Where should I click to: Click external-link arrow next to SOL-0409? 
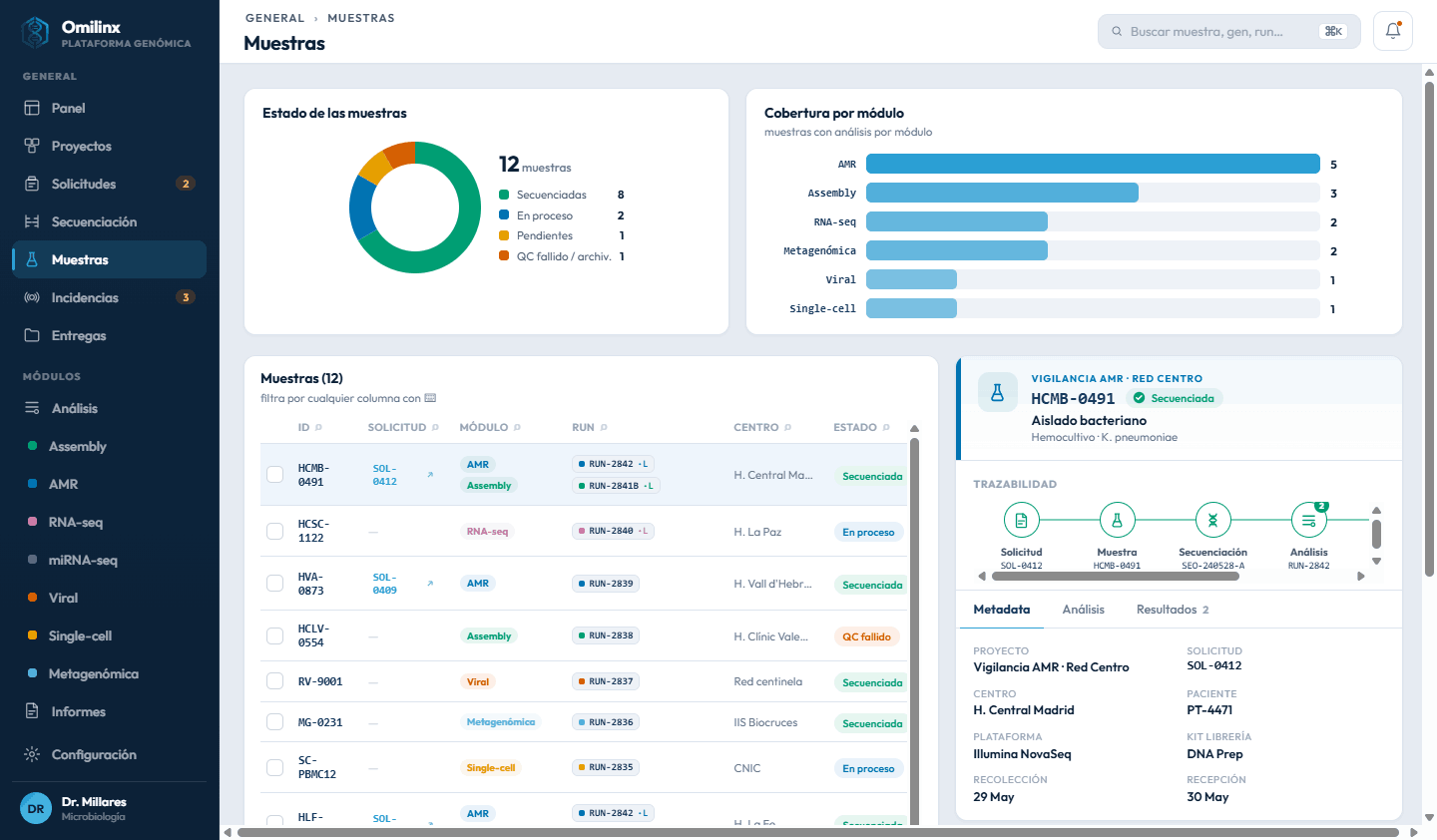(x=430, y=584)
